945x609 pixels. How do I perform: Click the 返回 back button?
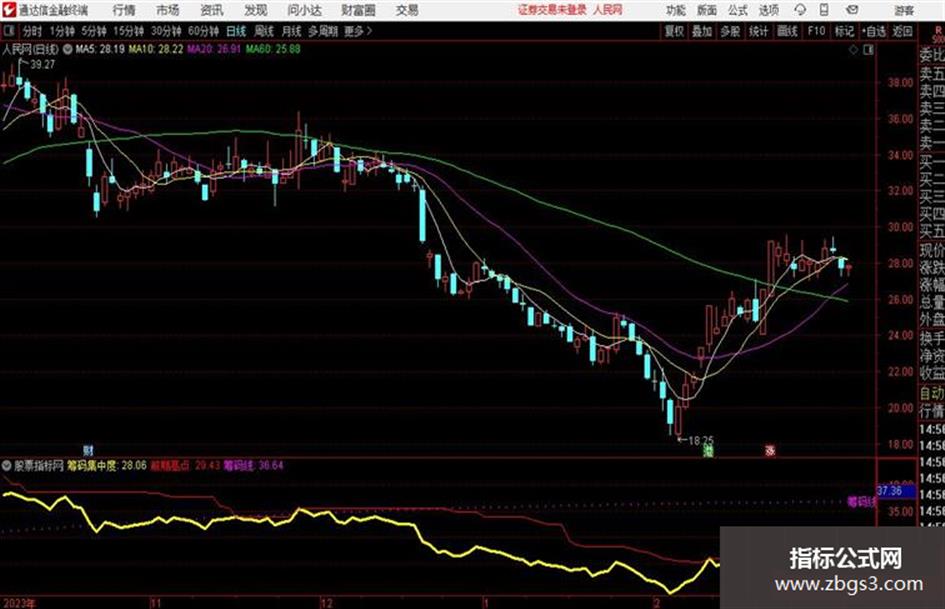click(902, 31)
